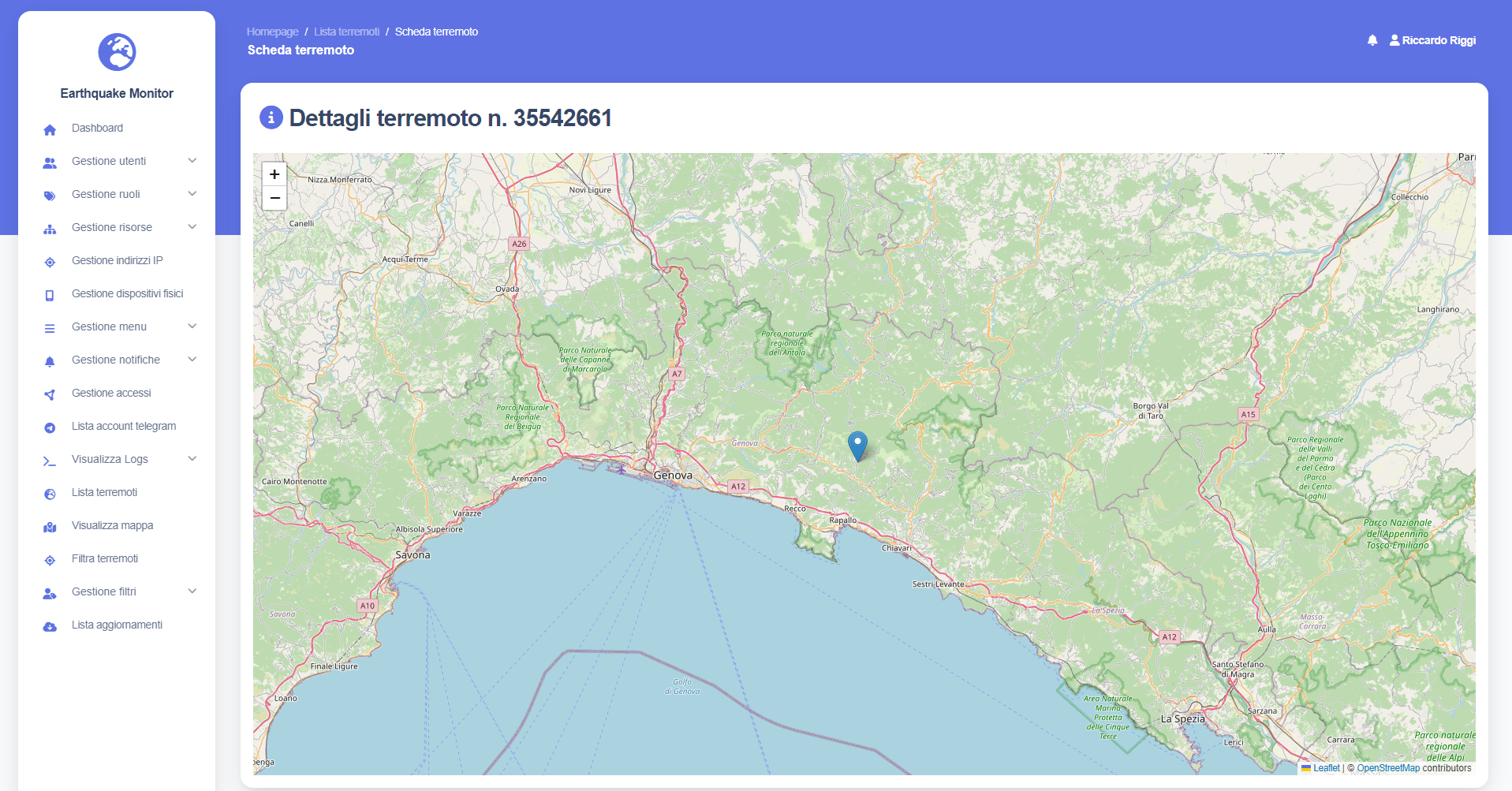Click the user avatar icon beside Riccardo Riggi

click(x=1394, y=39)
